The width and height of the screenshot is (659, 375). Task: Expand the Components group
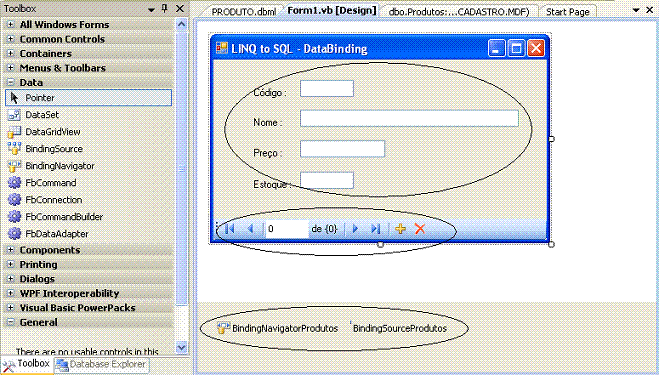click(x=11, y=250)
